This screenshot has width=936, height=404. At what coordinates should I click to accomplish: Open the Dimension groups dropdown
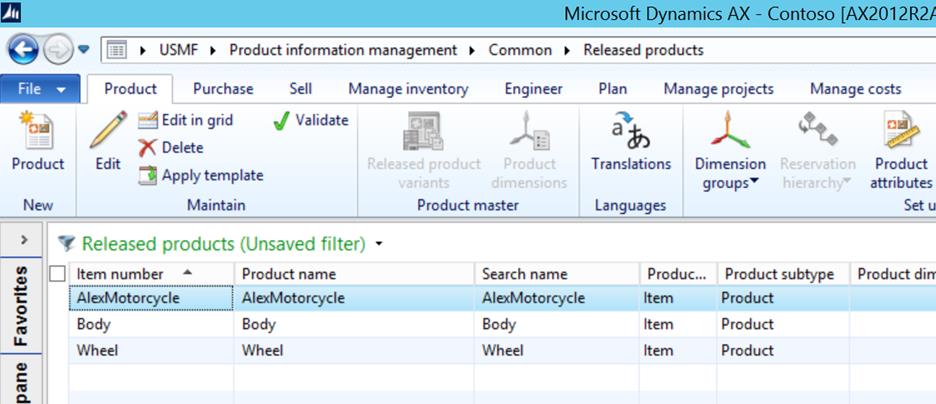point(730,172)
